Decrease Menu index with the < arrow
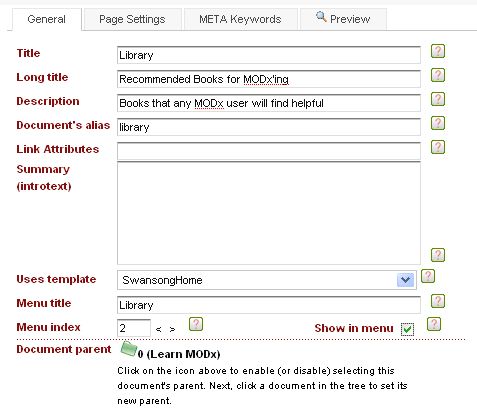Image resolution: width=477 pixels, height=418 pixels. pyautogui.click(x=159, y=329)
